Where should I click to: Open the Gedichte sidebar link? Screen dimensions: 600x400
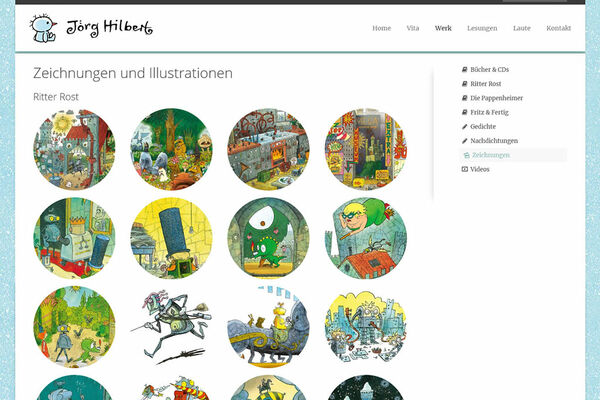[483, 126]
